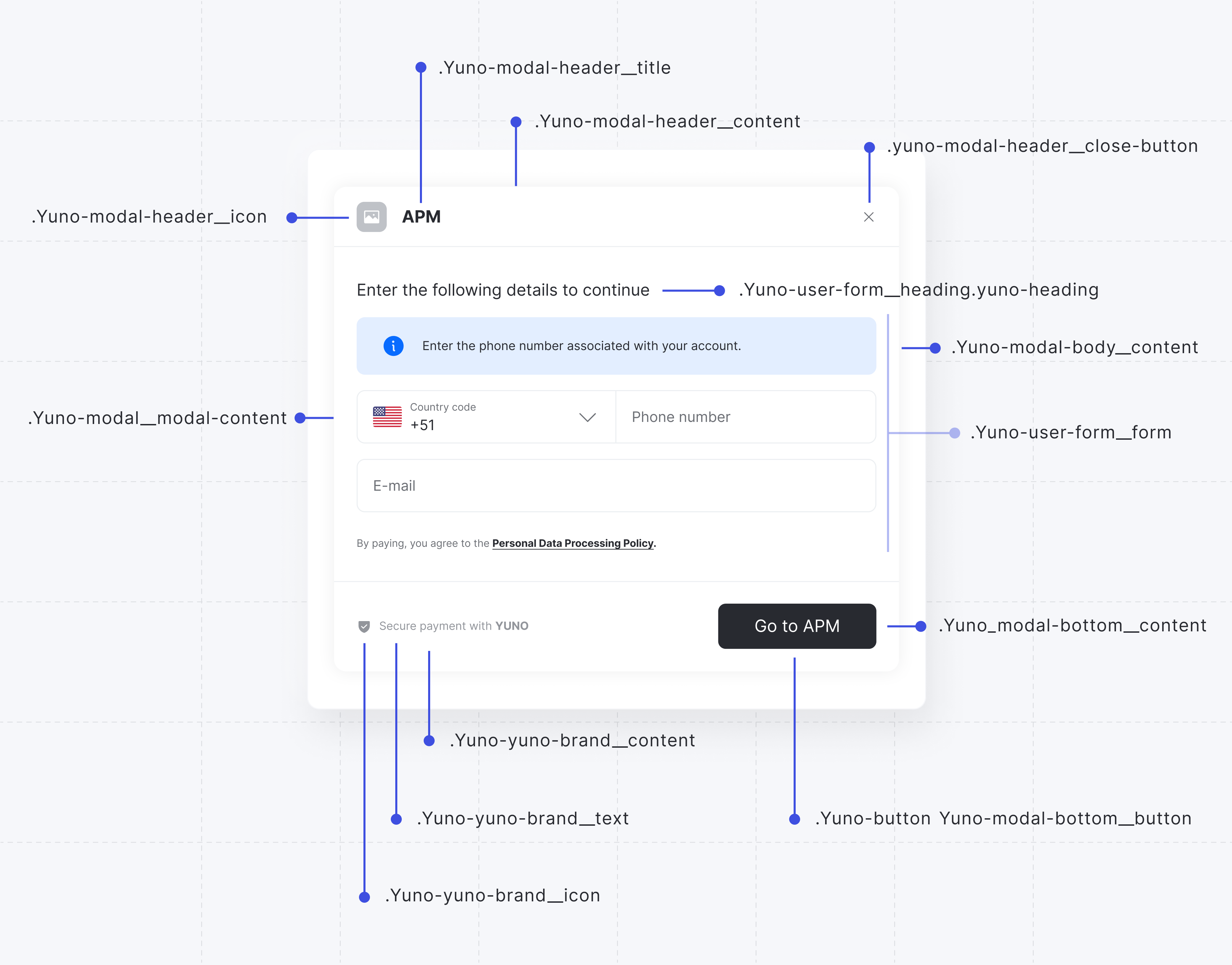The height and width of the screenshot is (965, 1232).
Task: Open the Personal Data Processing Policy link
Action: [572, 543]
